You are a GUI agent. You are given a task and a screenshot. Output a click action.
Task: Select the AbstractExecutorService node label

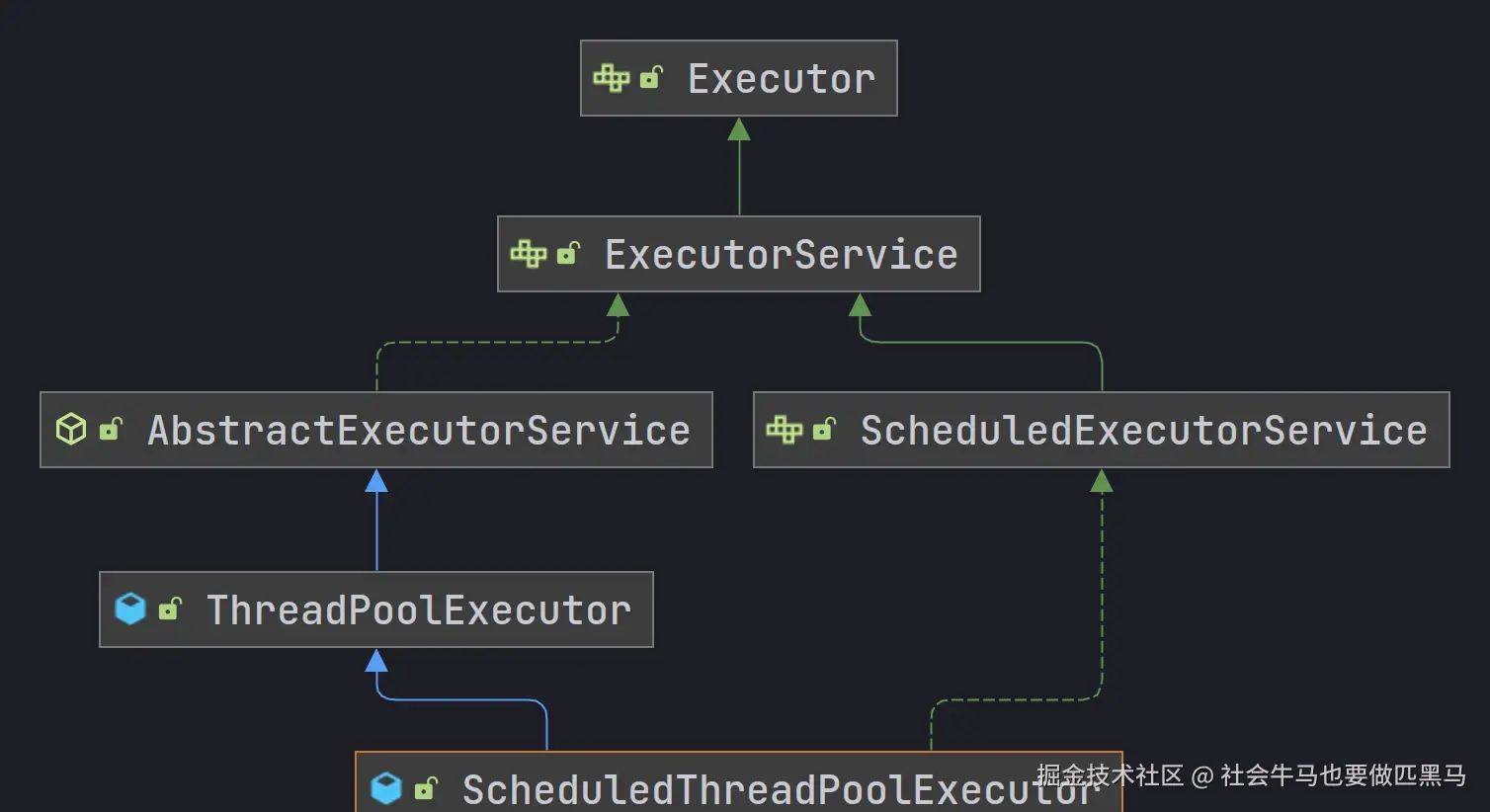419,431
